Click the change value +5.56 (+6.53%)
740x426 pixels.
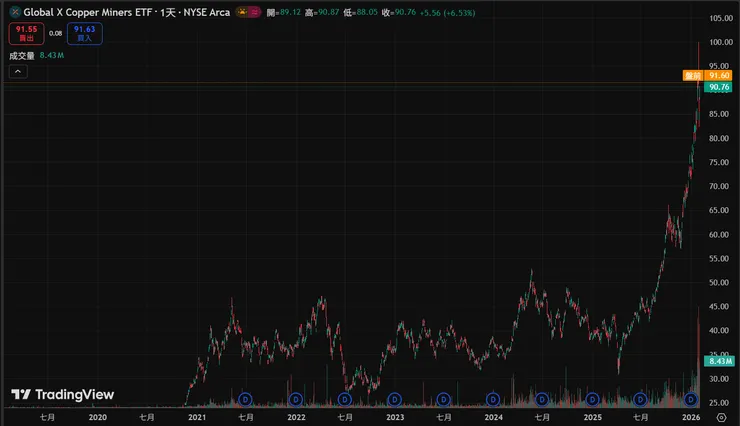(447, 13)
